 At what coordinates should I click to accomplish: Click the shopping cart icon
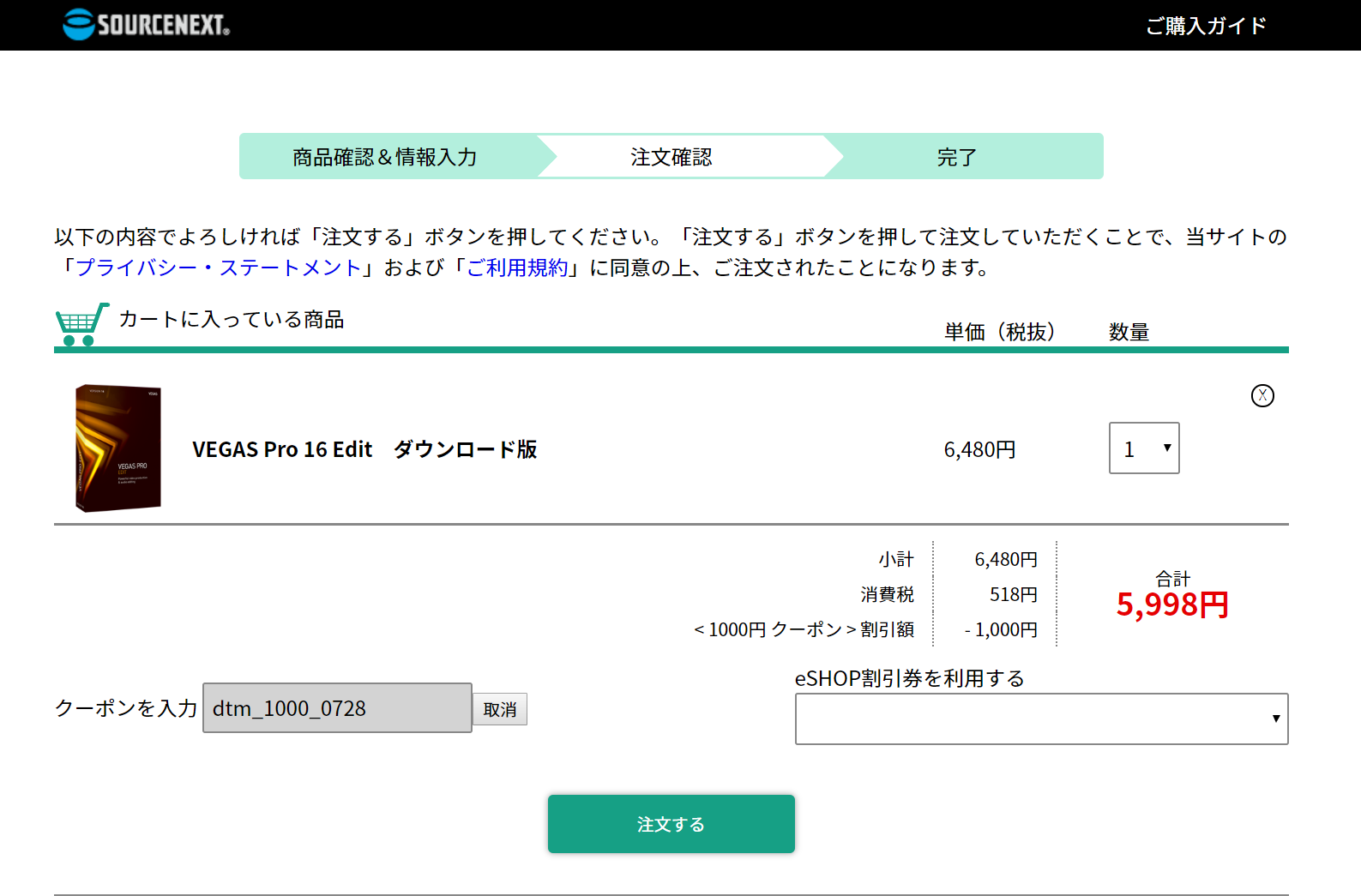[x=81, y=323]
